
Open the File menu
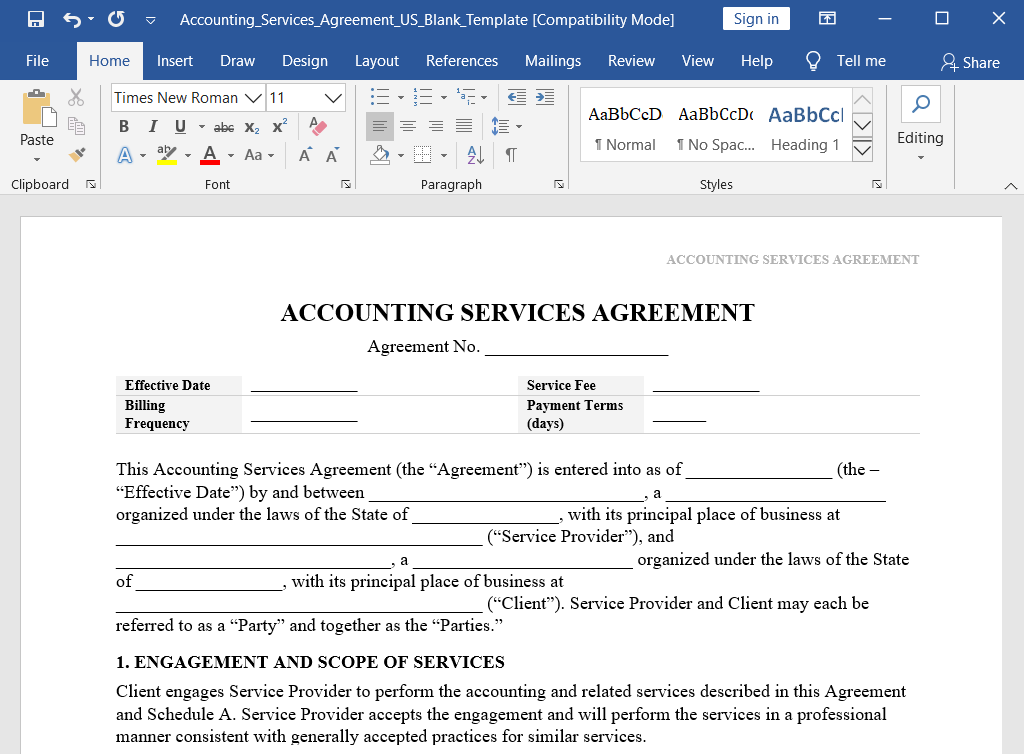[x=37, y=61]
